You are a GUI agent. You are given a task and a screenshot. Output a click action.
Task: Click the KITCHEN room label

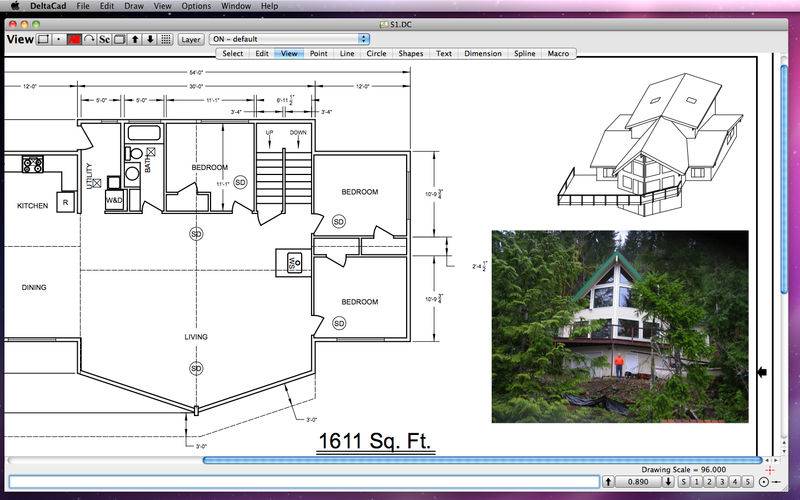click(33, 206)
